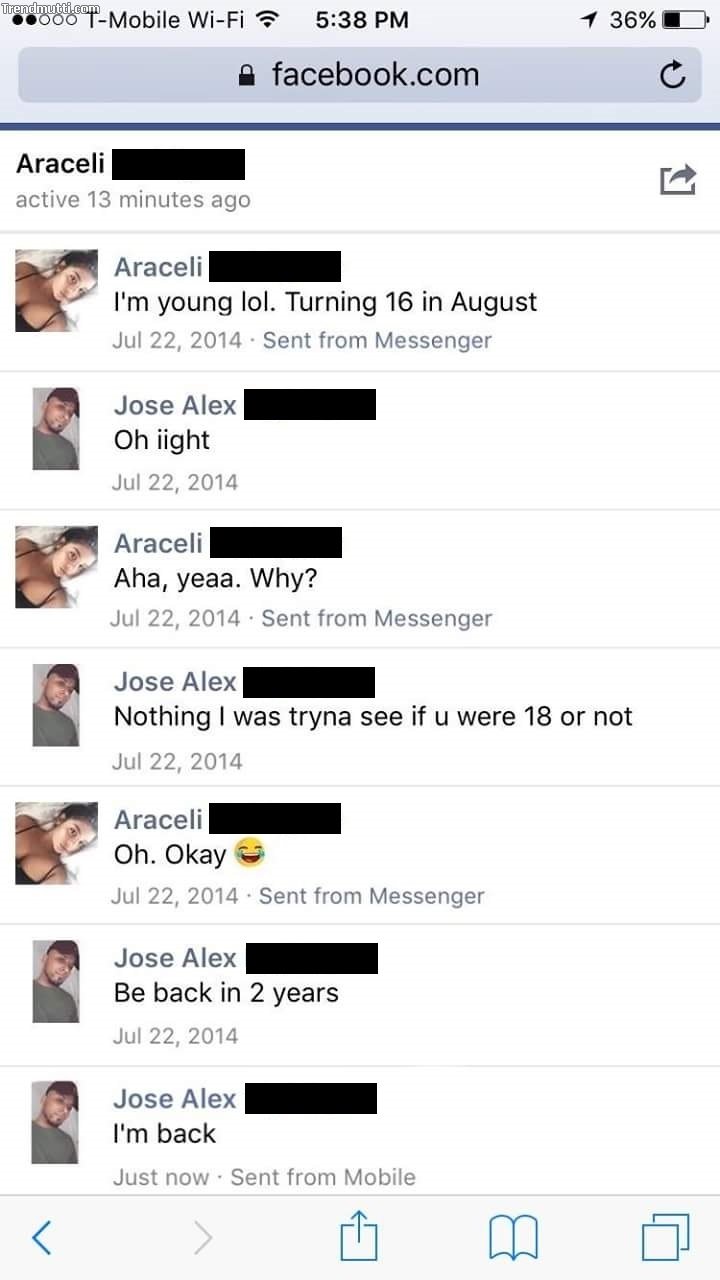Screen dimensions: 720x1280
Task: Tap the Safari forward arrow
Action: click(202, 1238)
